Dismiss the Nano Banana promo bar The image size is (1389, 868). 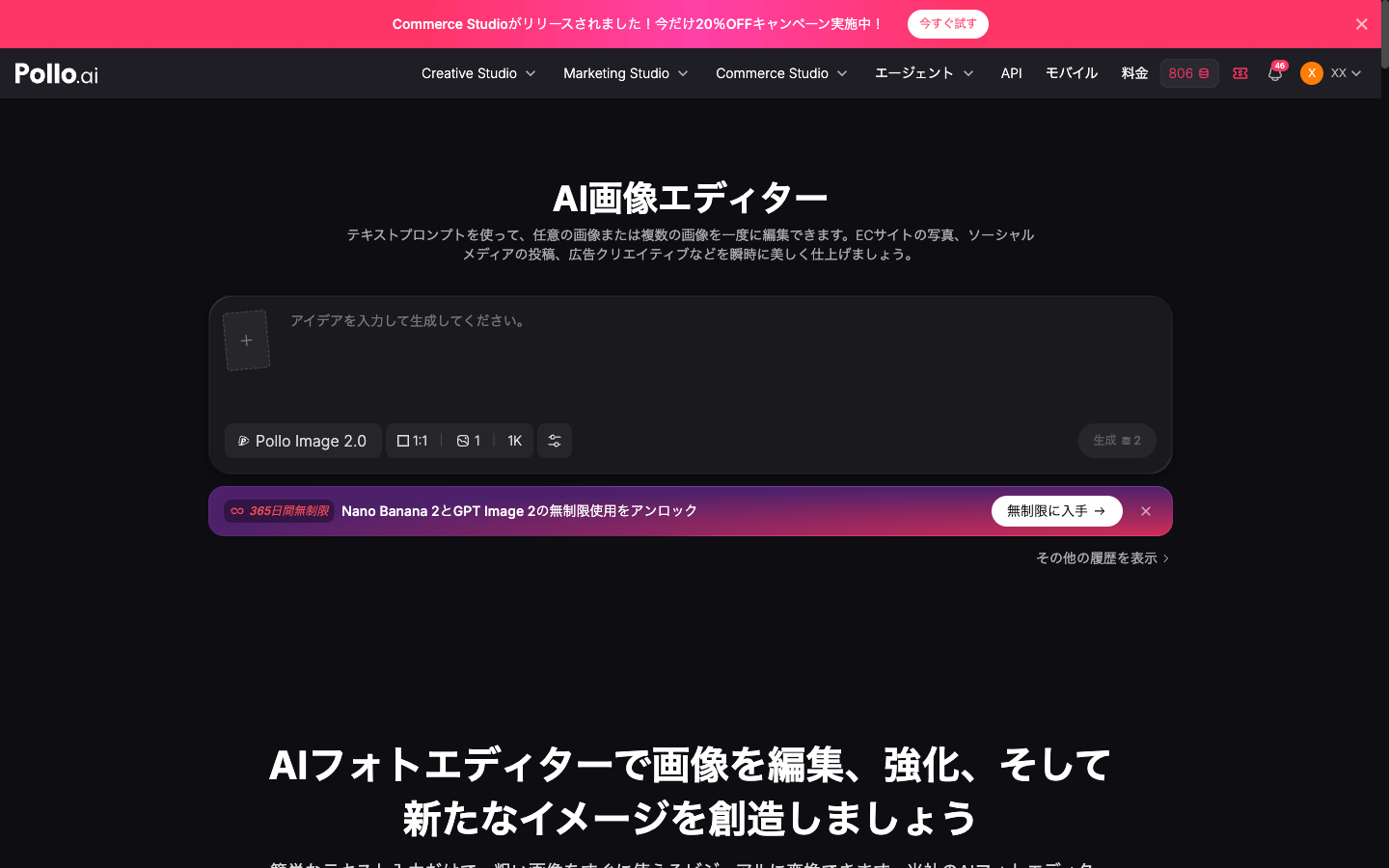pyautogui.click(x=1146, y=511)
